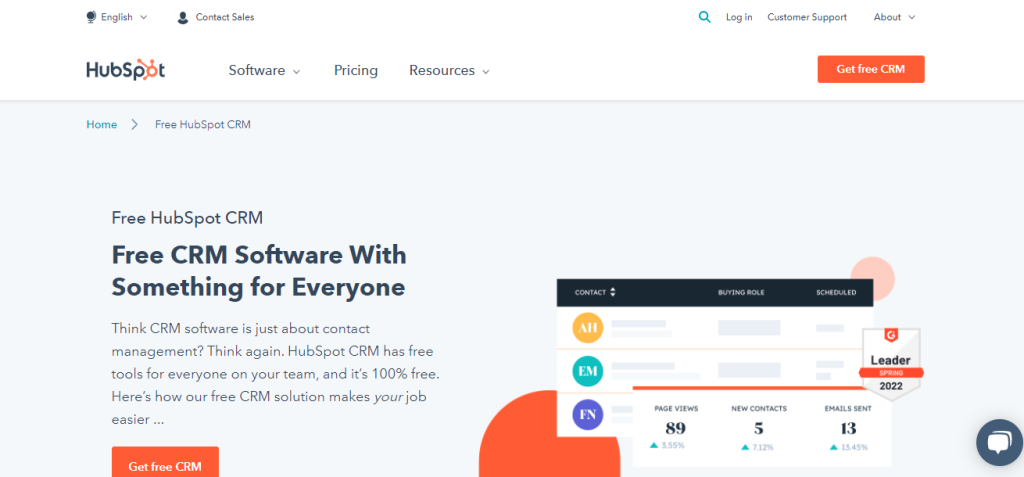The width and height of the screenshot is (1024, 477).
Task: Open Customer Support link
Action: coord(807,17)
